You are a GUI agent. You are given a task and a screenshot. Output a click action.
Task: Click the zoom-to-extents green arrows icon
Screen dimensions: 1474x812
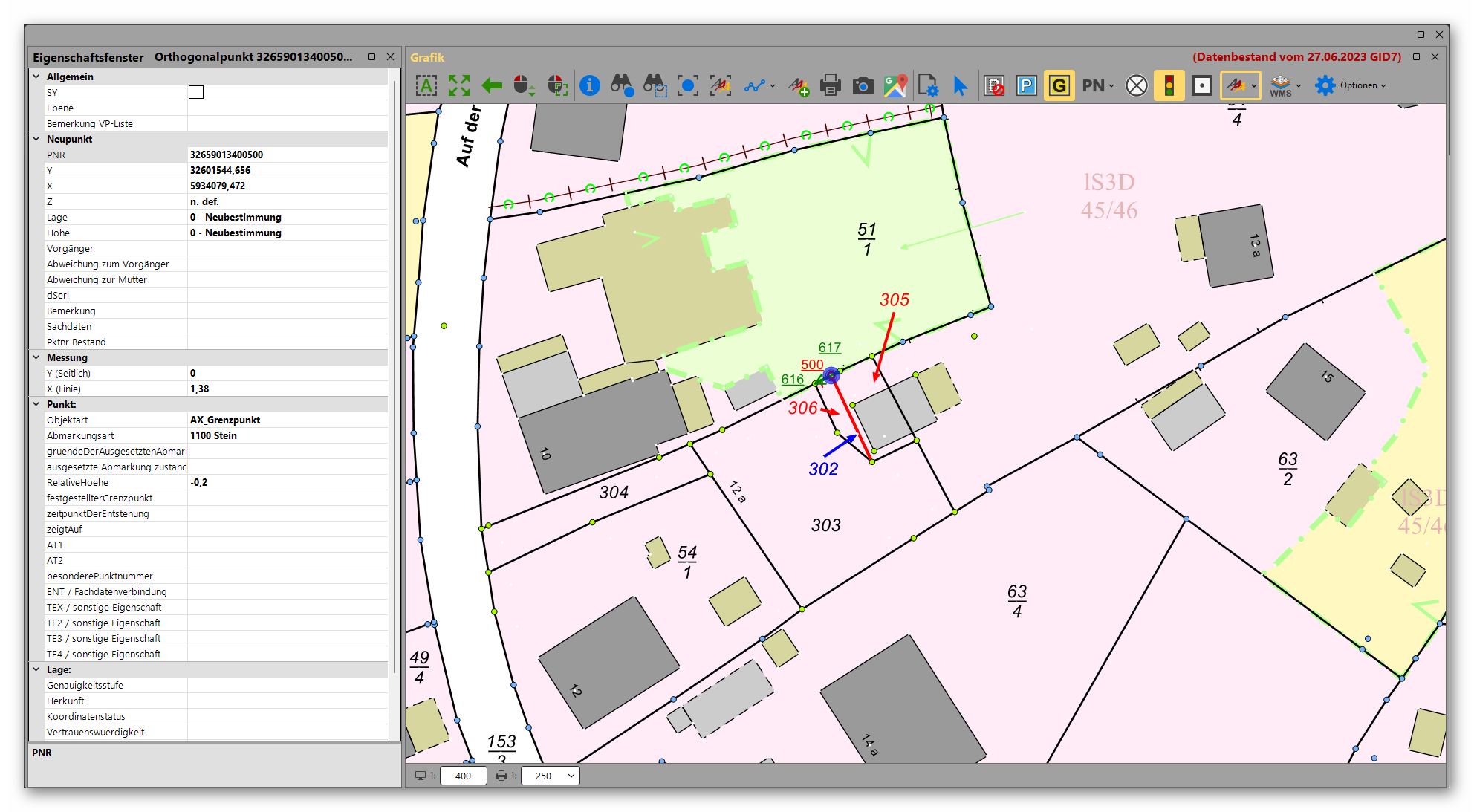click(459, 85)
